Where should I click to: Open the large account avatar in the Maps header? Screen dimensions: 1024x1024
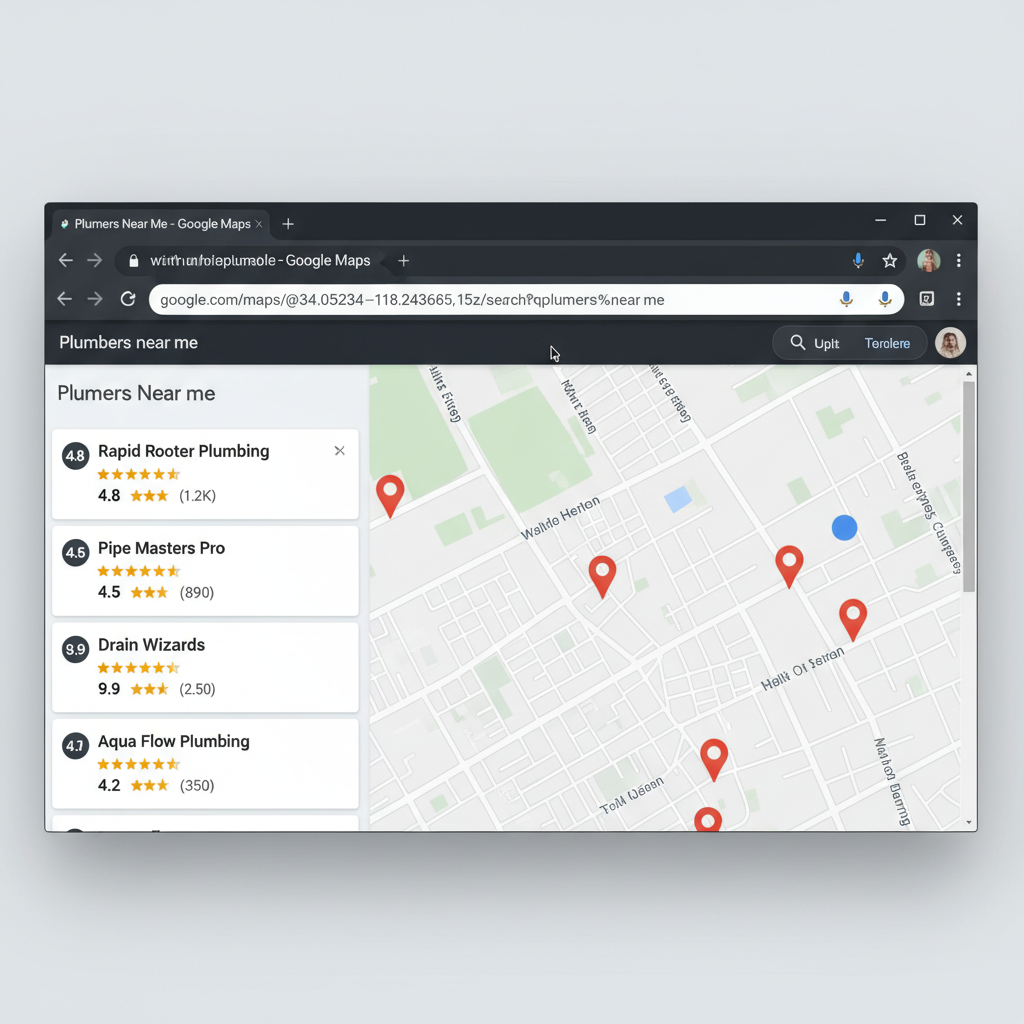[950, 343]
